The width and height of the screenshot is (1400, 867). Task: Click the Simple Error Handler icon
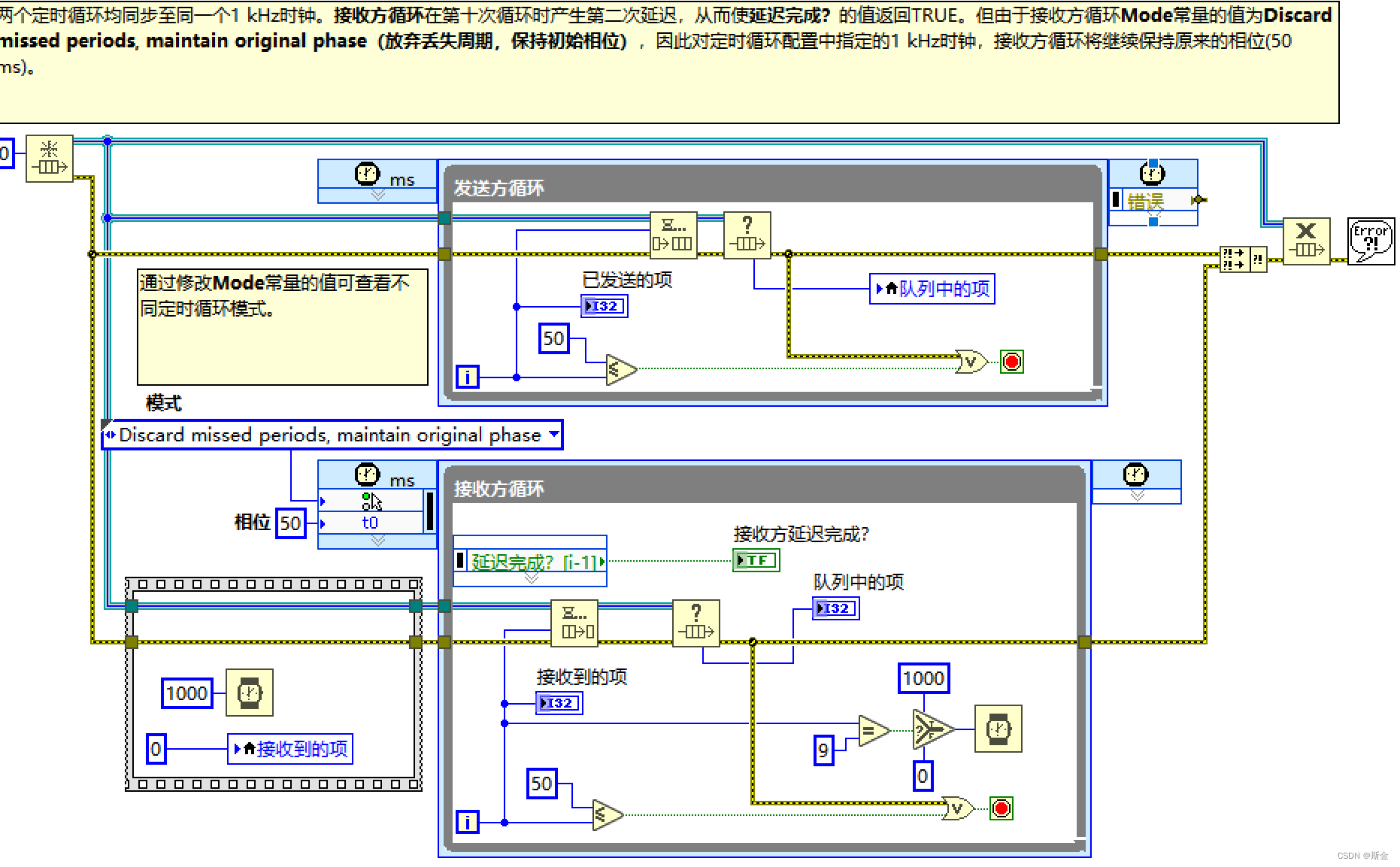pyautogui.click(x=1371, y=241)
